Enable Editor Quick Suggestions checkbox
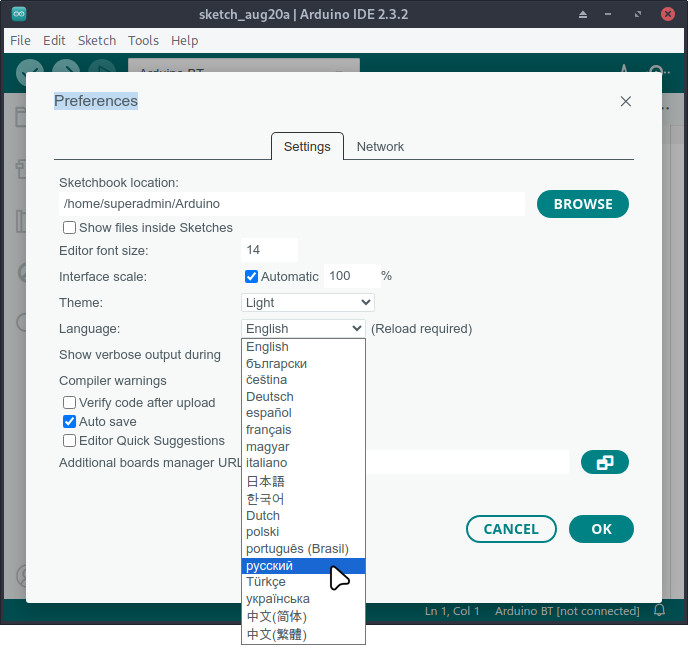688x647 pixels. (x=69, y=440)
